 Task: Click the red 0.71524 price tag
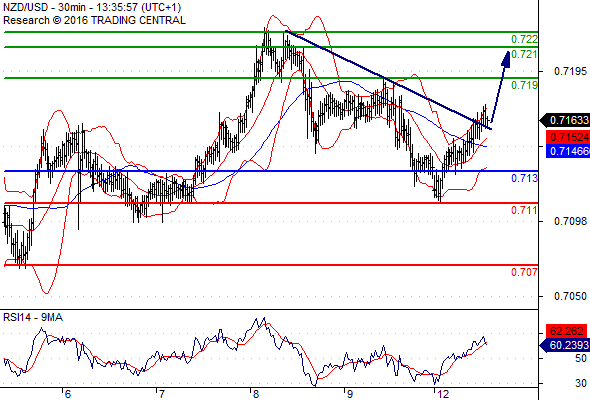[567, 137]
